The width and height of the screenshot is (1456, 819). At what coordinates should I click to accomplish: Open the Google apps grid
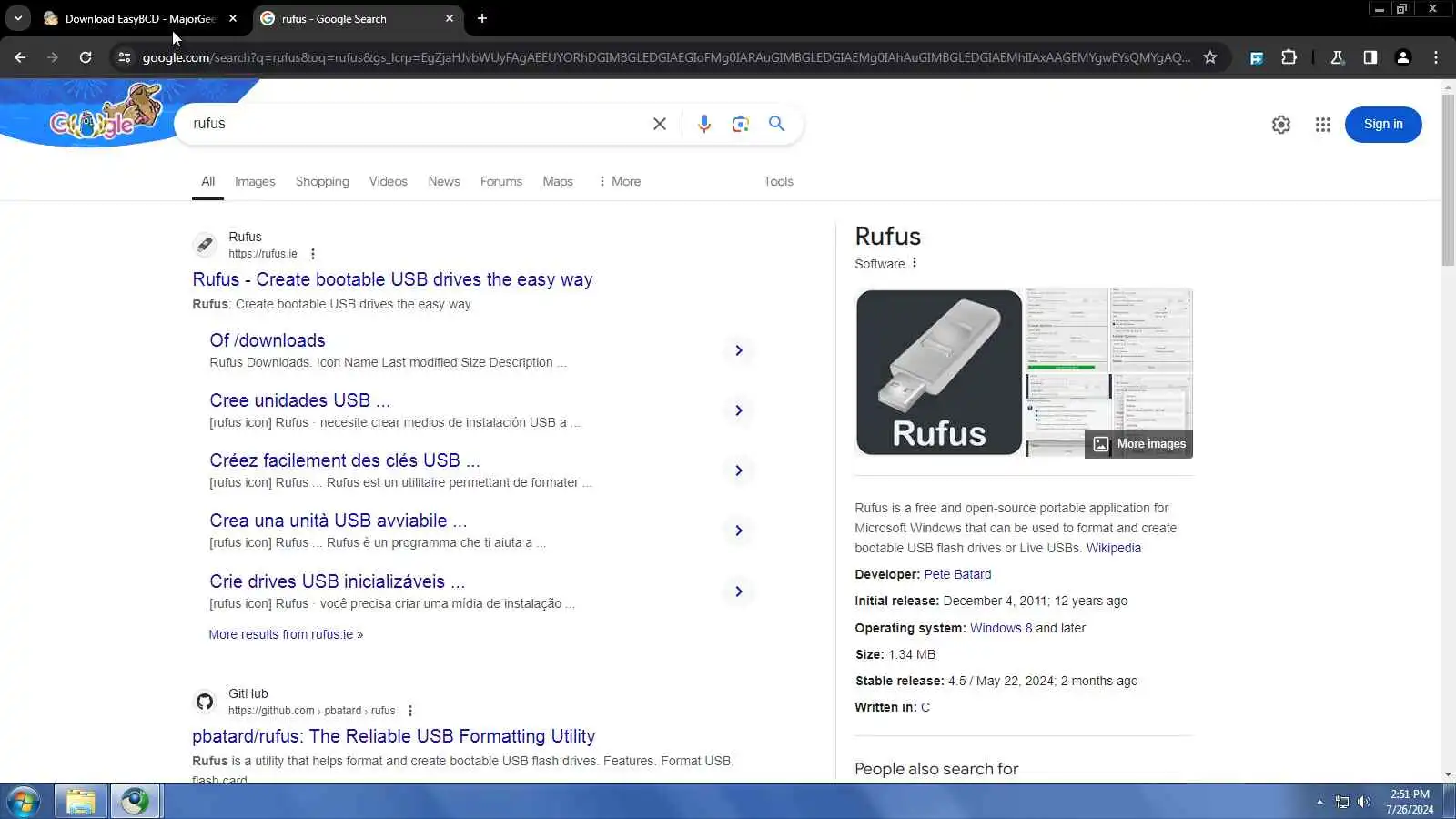pyautogui.click(x=1322, y=125)
